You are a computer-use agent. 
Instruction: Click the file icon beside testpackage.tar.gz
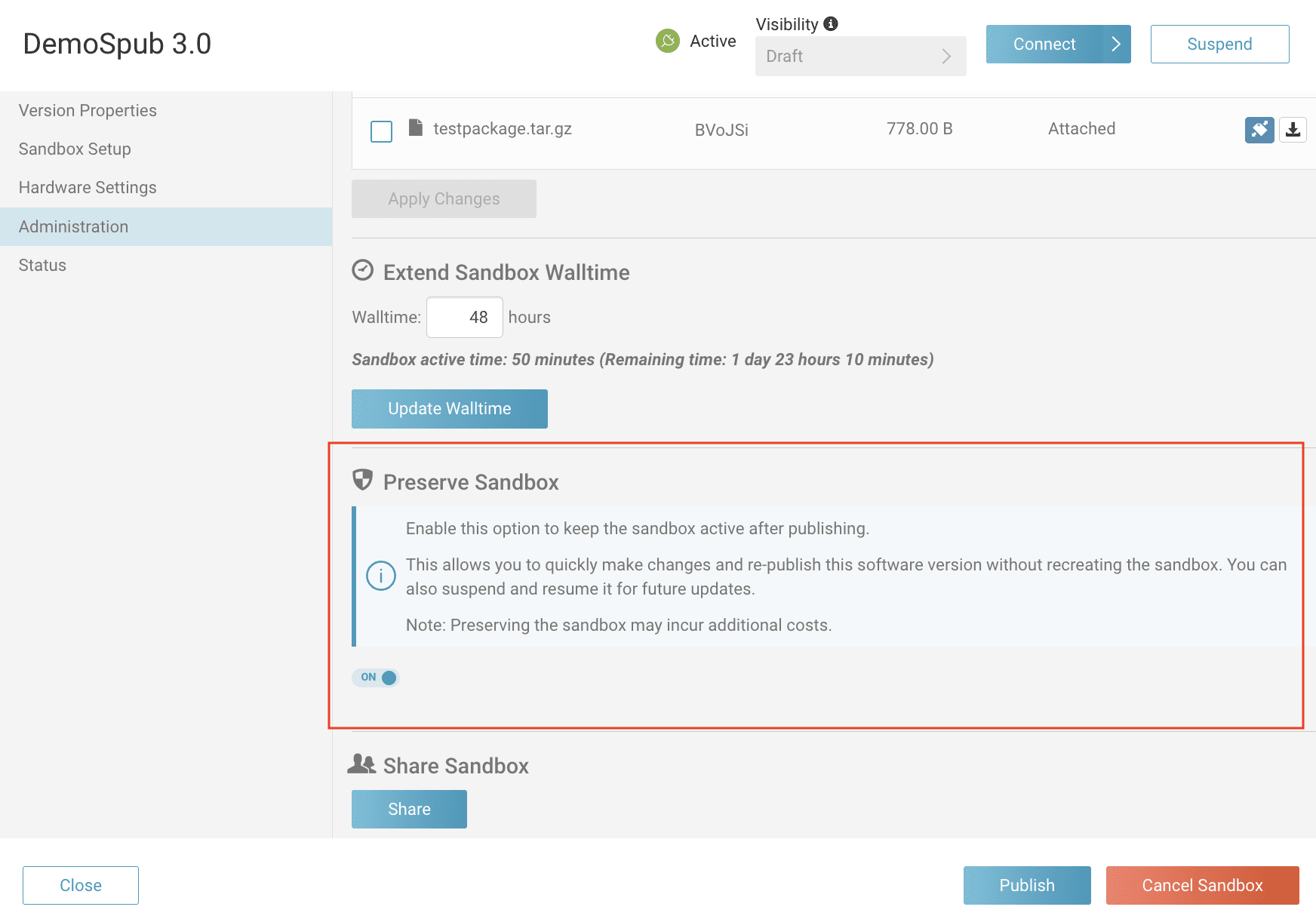415,128
